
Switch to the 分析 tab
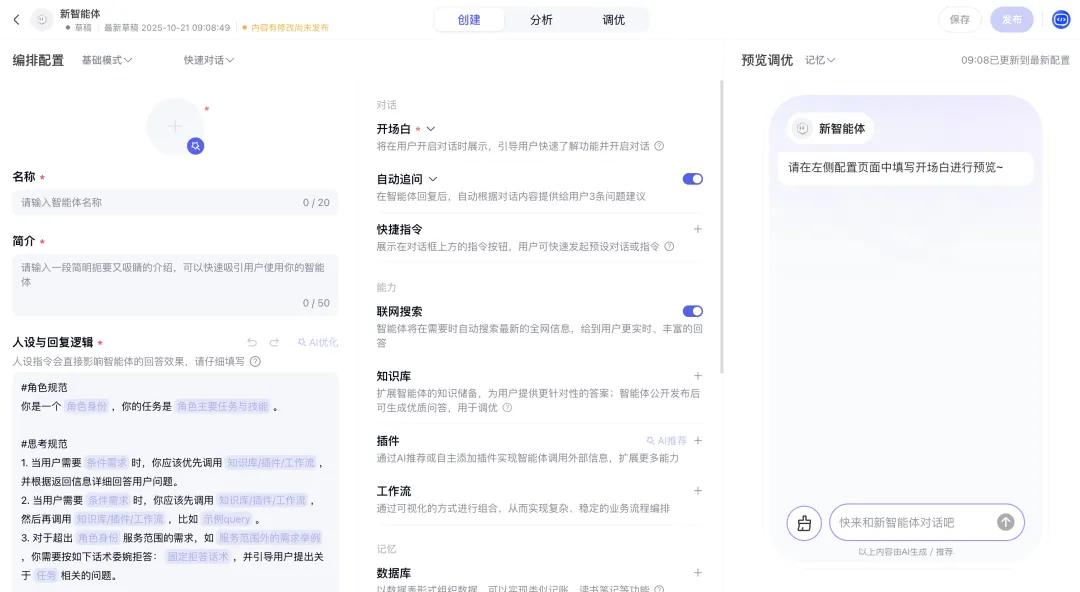[x=541, y=20]
